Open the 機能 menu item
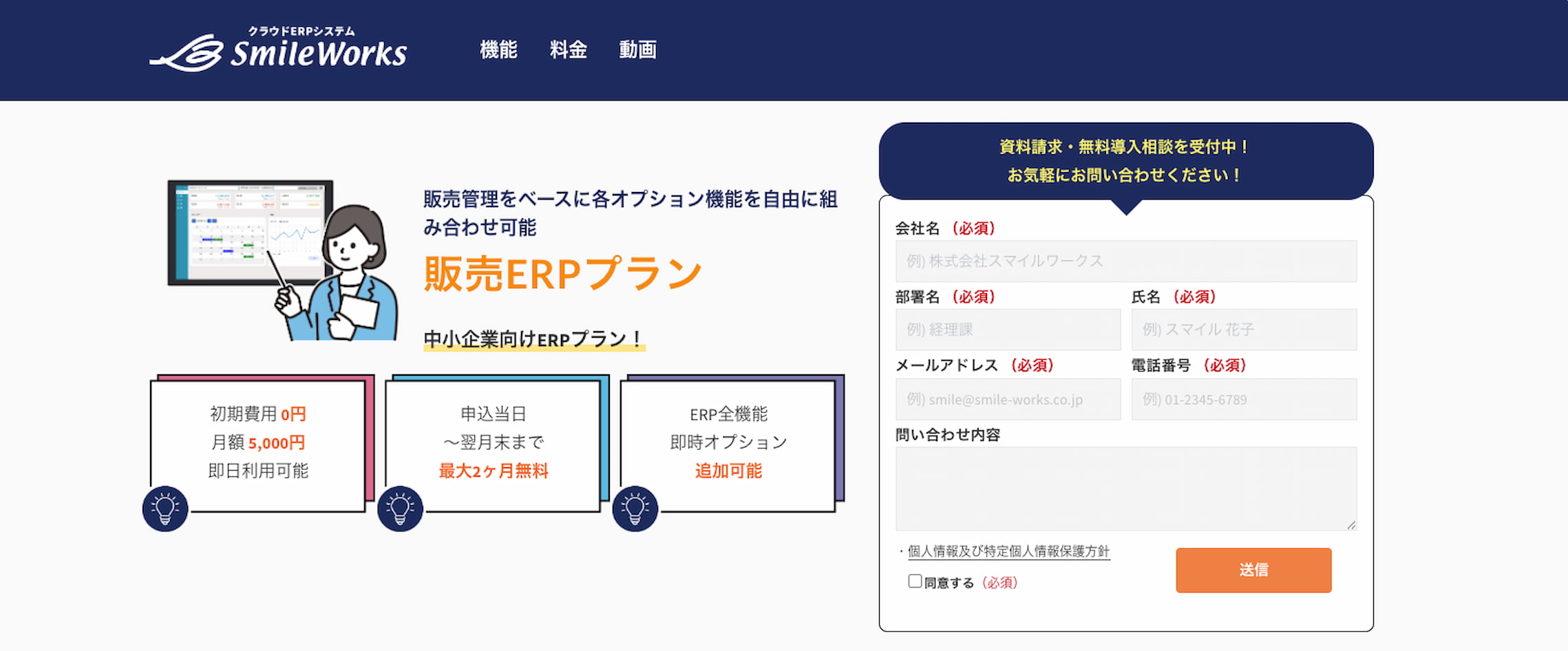 point(498,50)
